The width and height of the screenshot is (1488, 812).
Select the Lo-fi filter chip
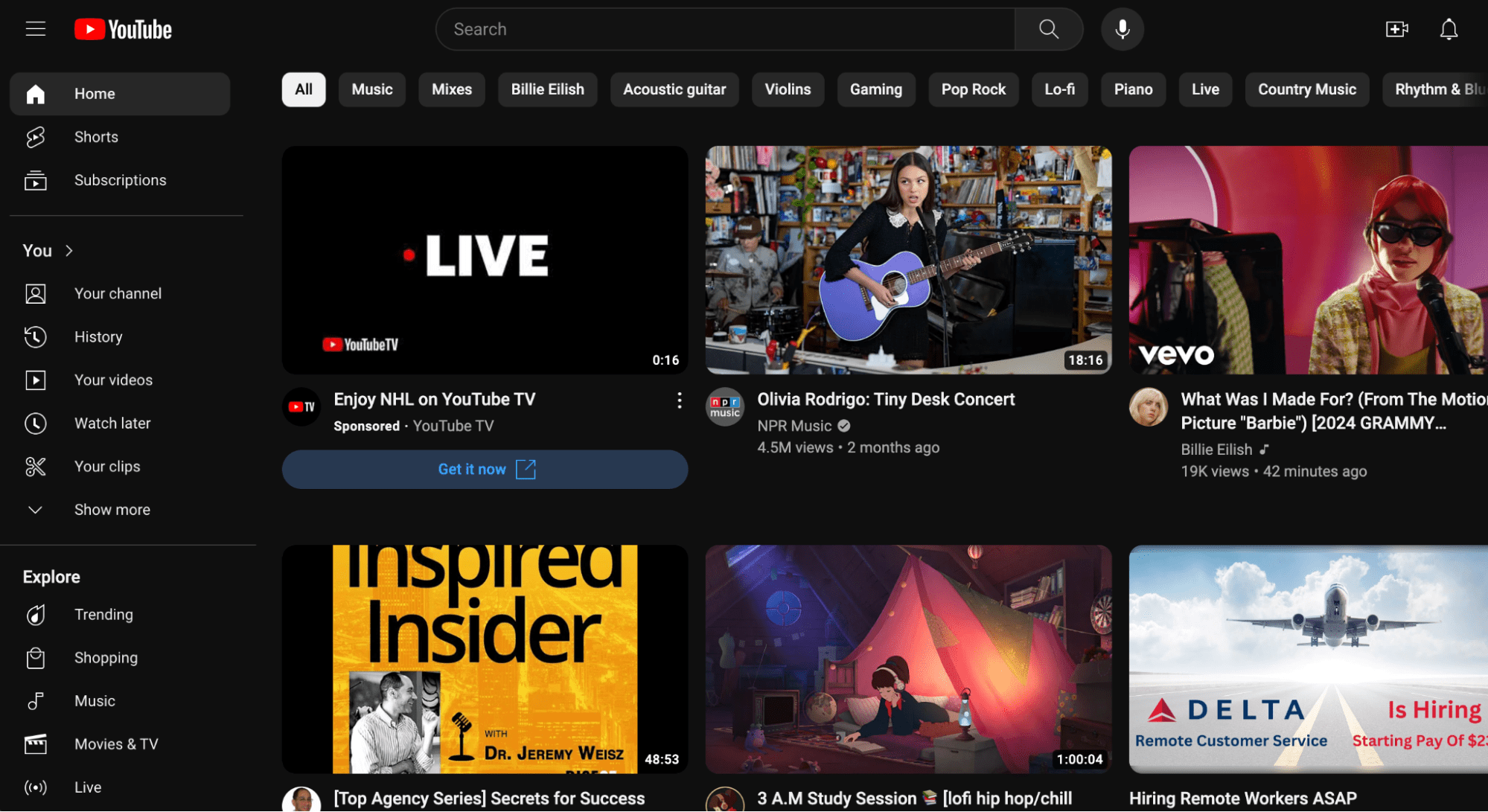pyautogui.click(x=1060, y=89)
